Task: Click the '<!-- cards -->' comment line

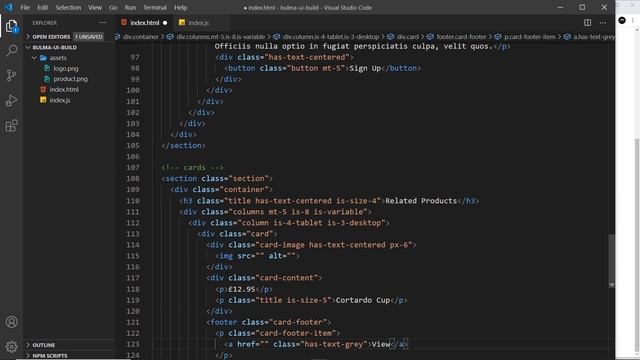Action: click(x=192, y=168)
